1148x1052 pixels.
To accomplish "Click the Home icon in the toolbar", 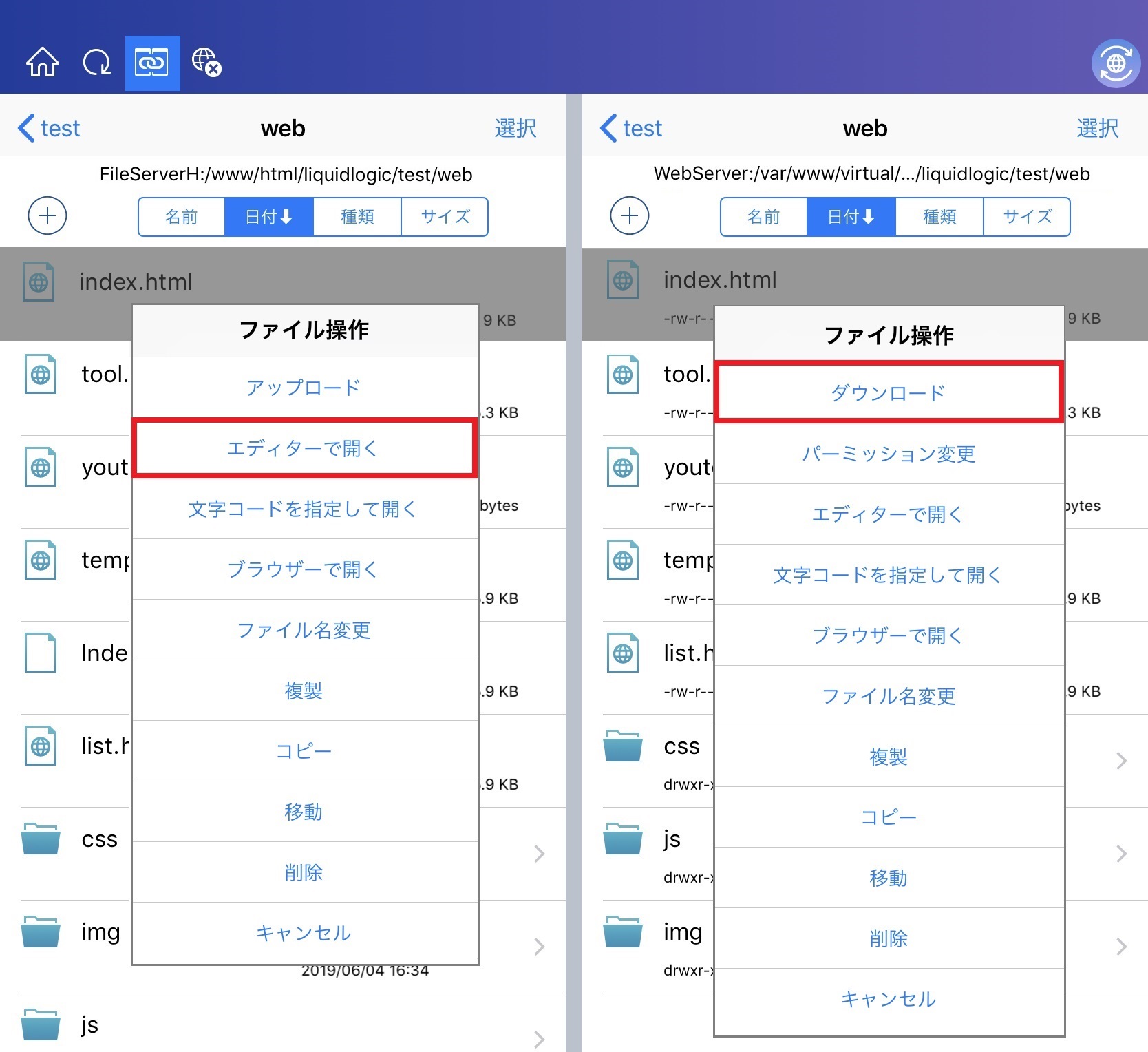I will [41, 62].
